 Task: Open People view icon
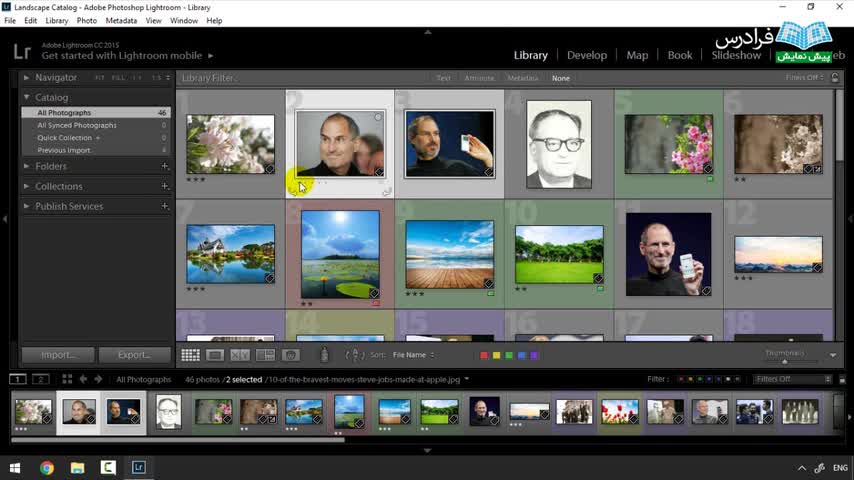290,355
